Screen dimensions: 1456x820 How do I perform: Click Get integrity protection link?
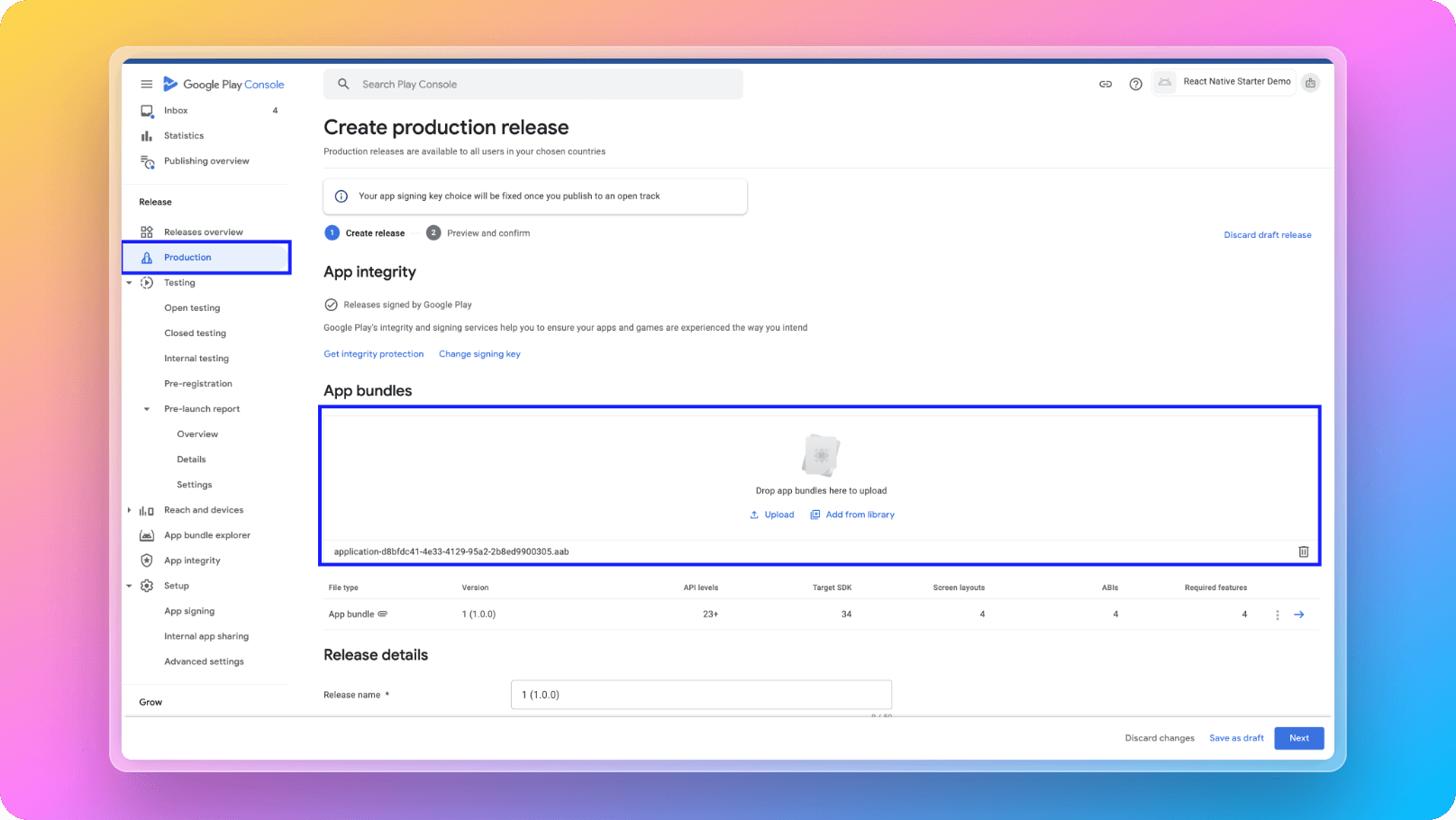[x=374, y=354]
